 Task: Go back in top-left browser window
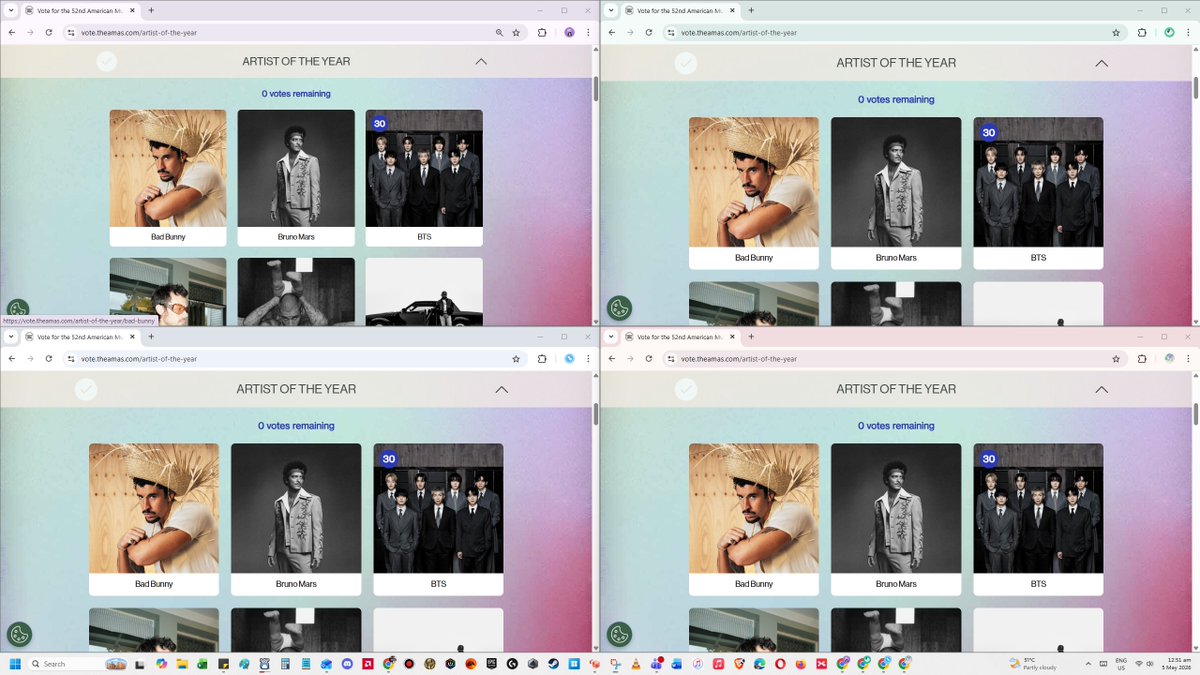10,32
